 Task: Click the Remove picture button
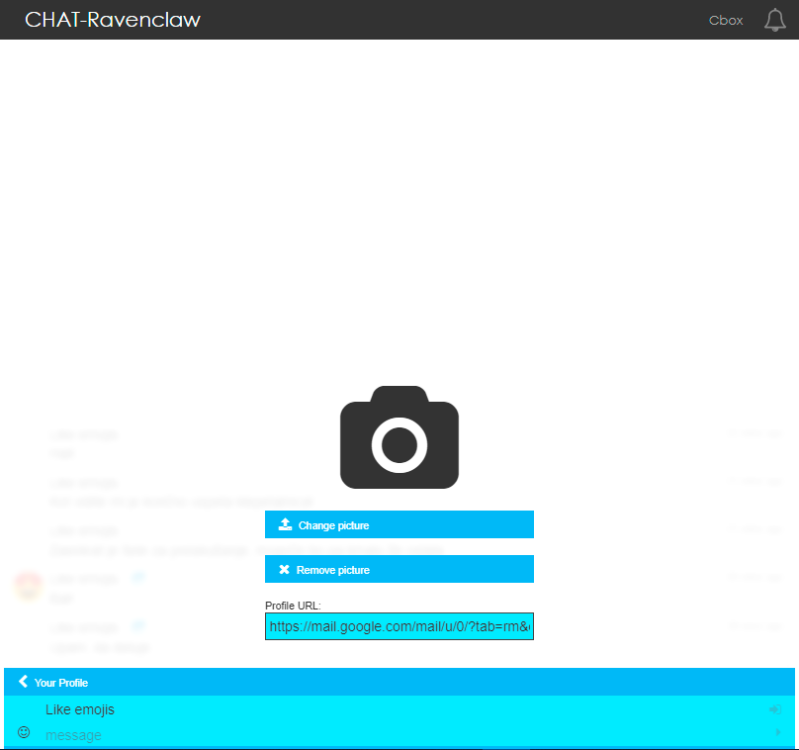click(399, 569)
